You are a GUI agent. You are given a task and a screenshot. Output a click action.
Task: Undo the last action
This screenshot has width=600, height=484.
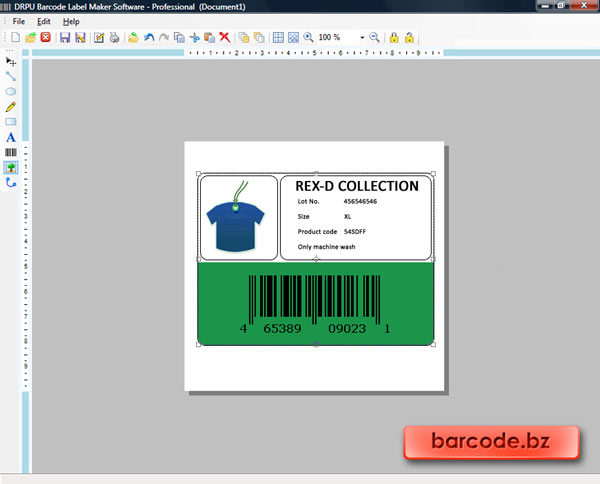(x=149, y=37)
